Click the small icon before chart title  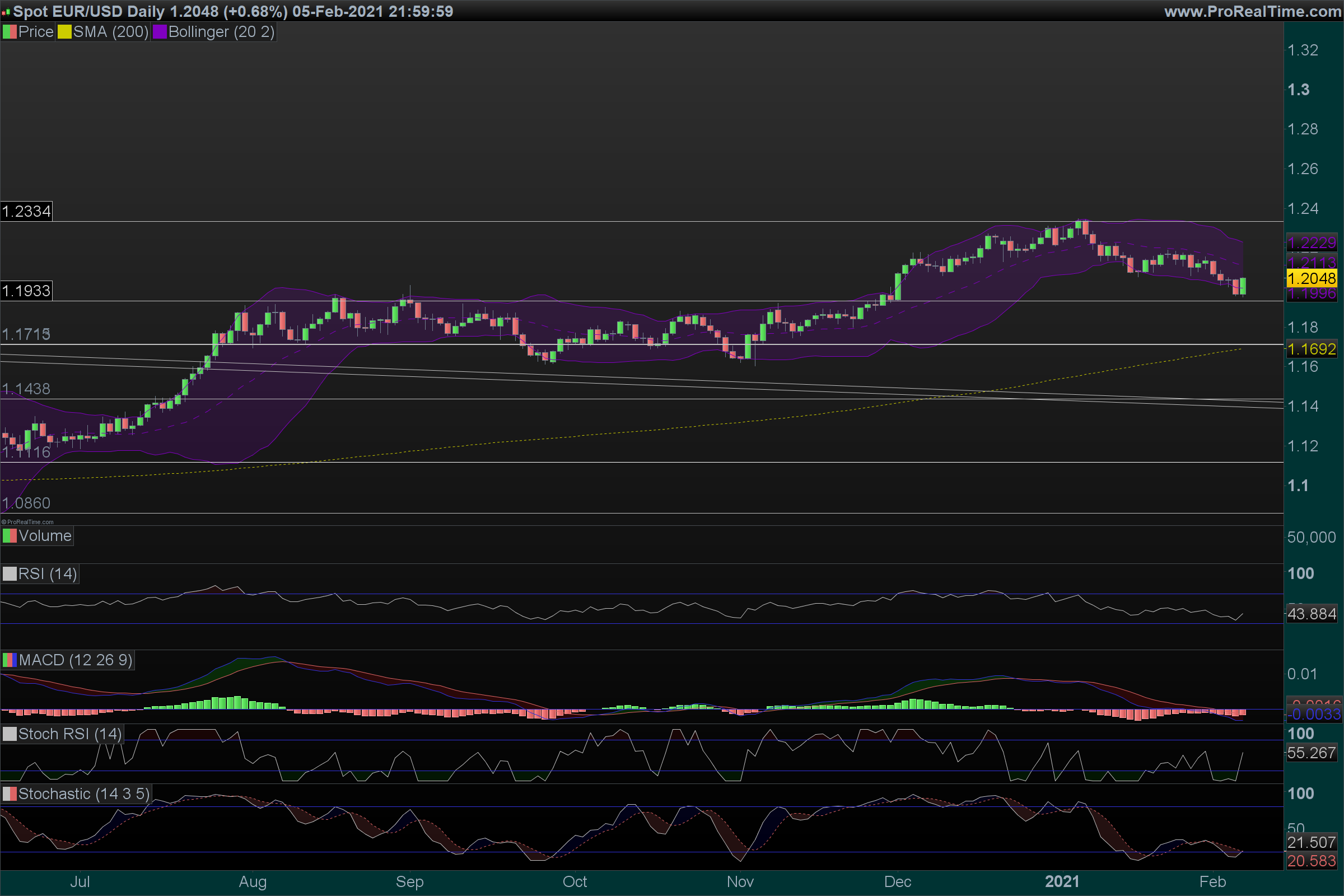(x=6, y=11)
